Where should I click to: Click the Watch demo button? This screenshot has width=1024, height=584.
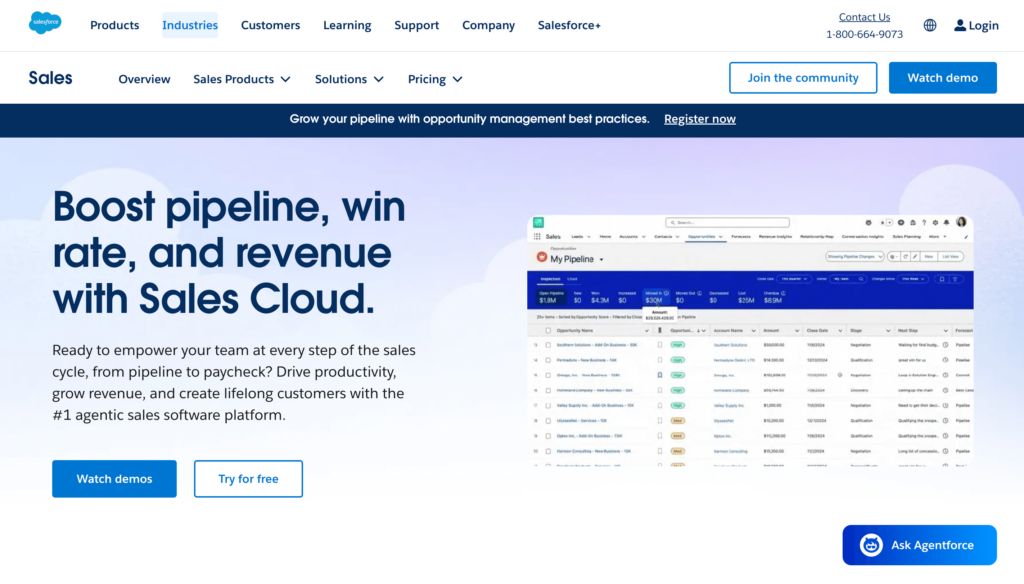tap(942, 78)
